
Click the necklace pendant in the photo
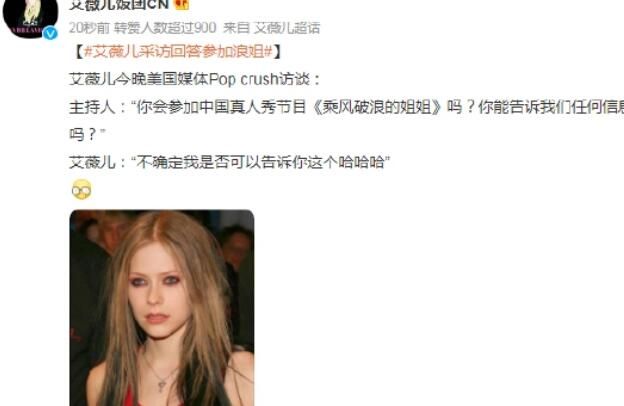162,385
